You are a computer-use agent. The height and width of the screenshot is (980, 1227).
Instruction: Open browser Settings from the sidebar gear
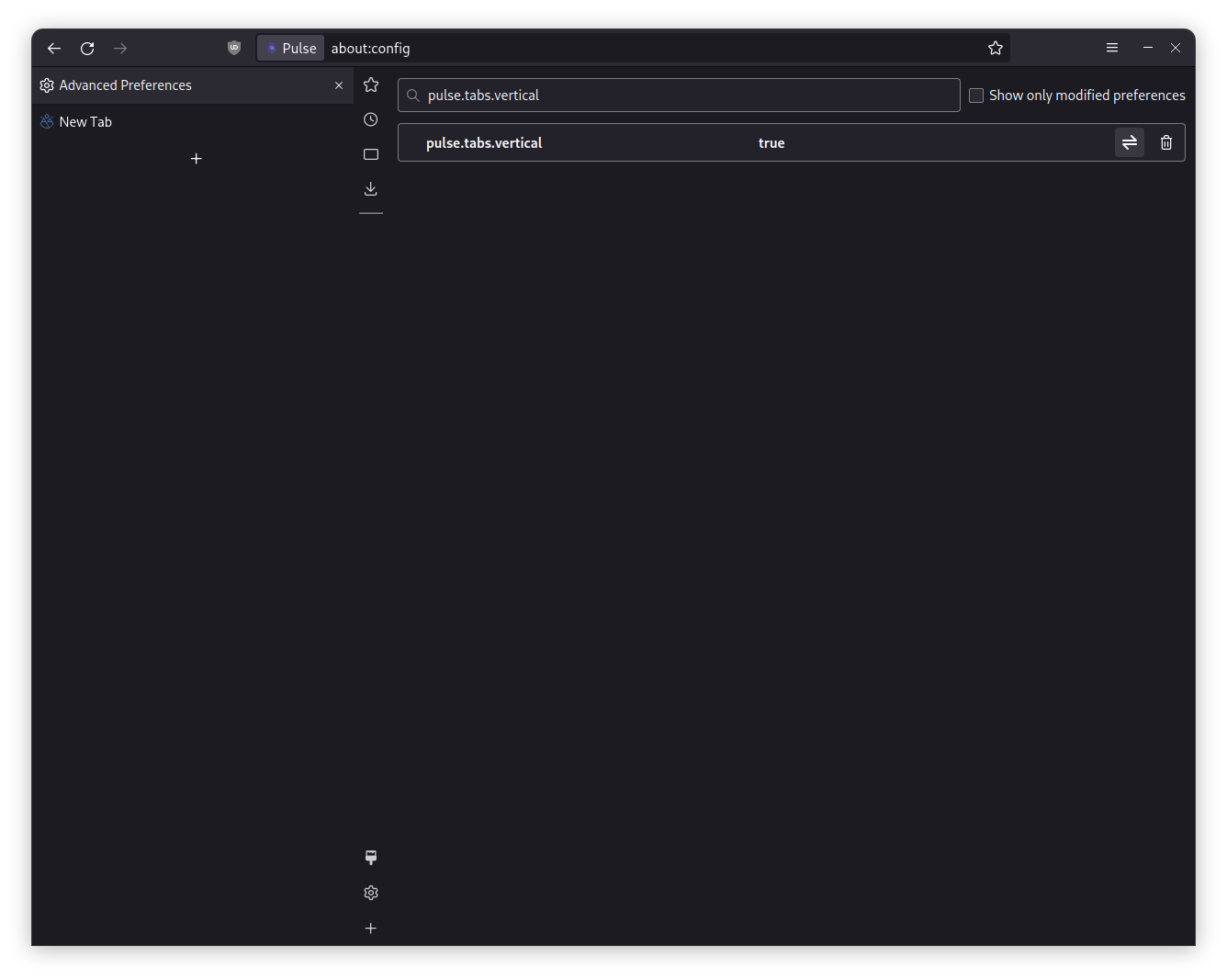[370, 892]
